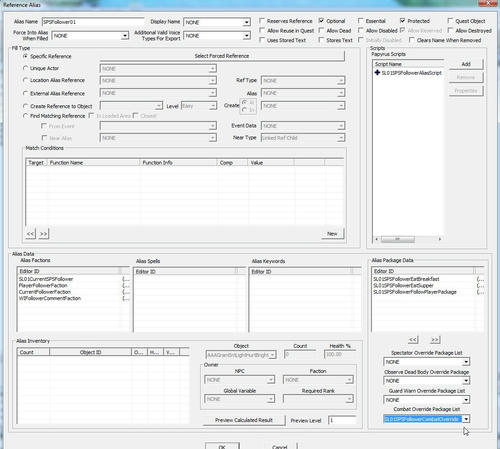Viewport: 500px width, 449px height.
Task: Click Add button for Papyrus Scripts
Action: pyautogui.click(x=466, y=64)
